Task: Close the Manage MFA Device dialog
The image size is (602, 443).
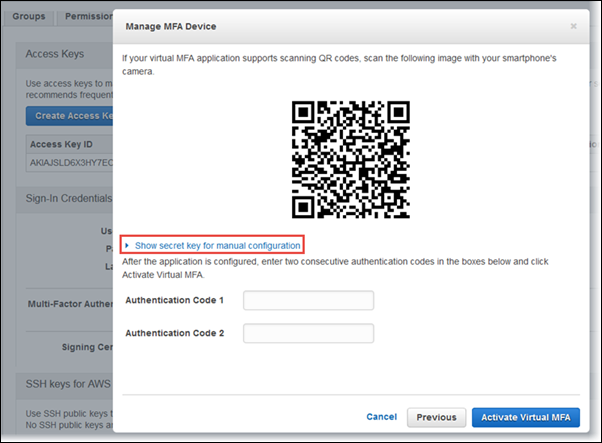Action: tap(573, 26)
